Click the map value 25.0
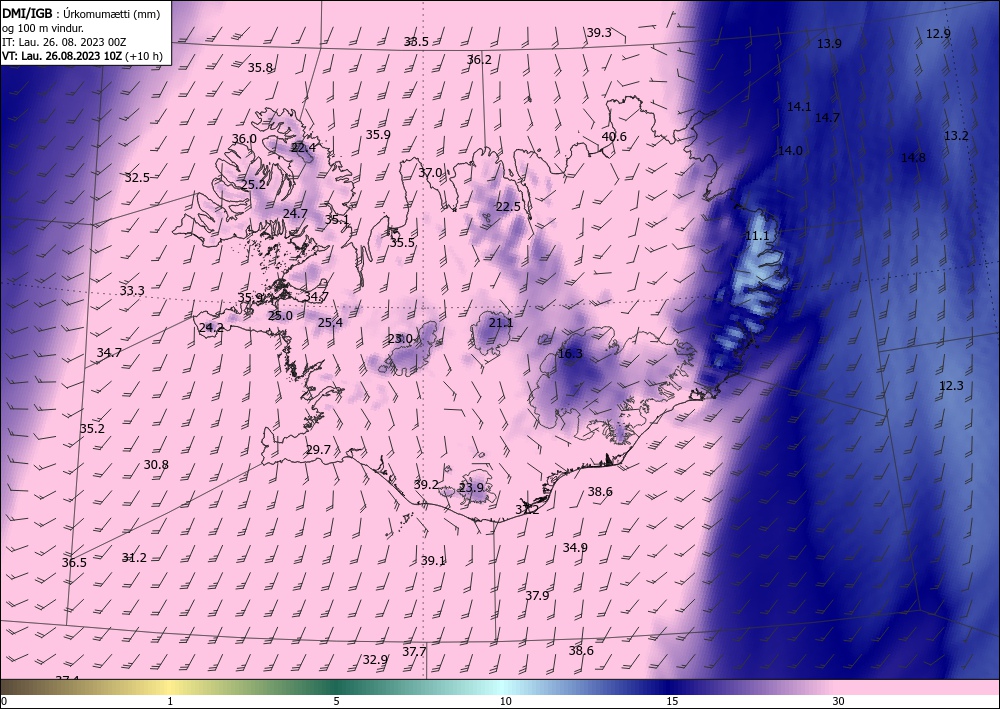The image size is (1000, 709). pos(280,316)
